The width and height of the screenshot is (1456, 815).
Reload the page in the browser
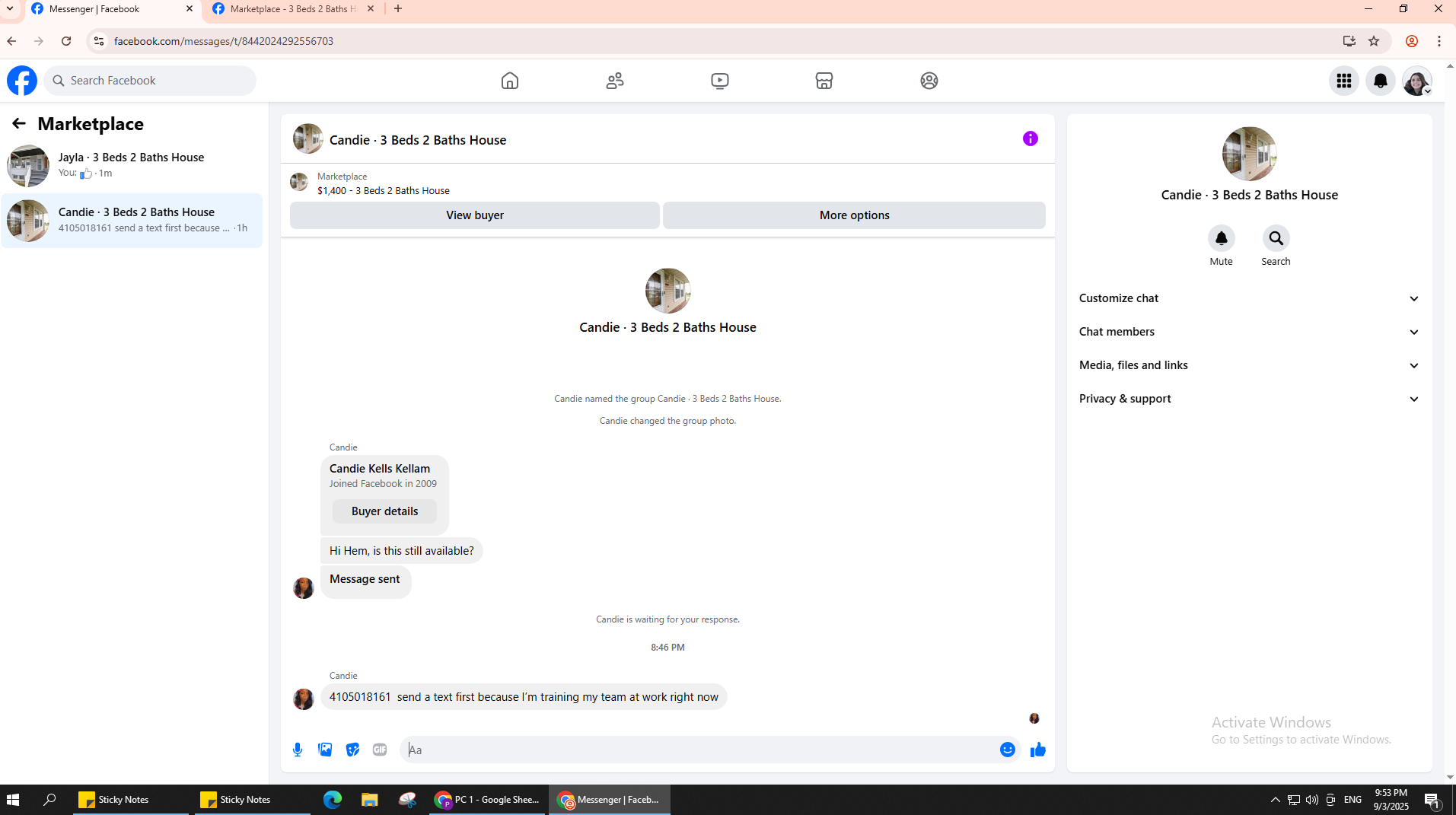[x=66, y=41]
